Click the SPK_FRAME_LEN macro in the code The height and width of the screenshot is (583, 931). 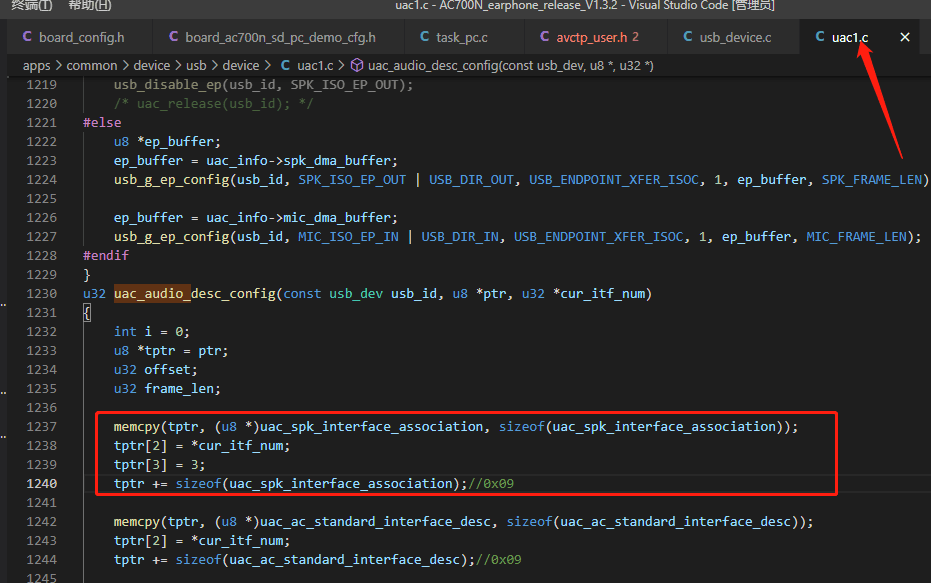point(872,179)
